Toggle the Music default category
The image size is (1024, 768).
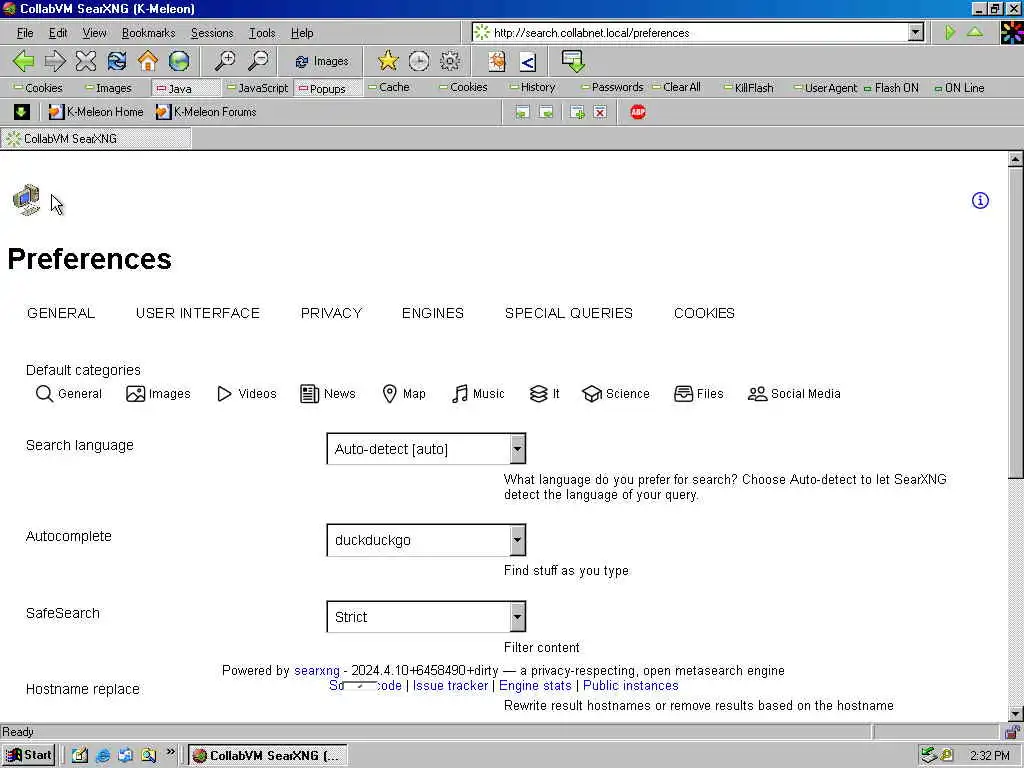point(478,394)
